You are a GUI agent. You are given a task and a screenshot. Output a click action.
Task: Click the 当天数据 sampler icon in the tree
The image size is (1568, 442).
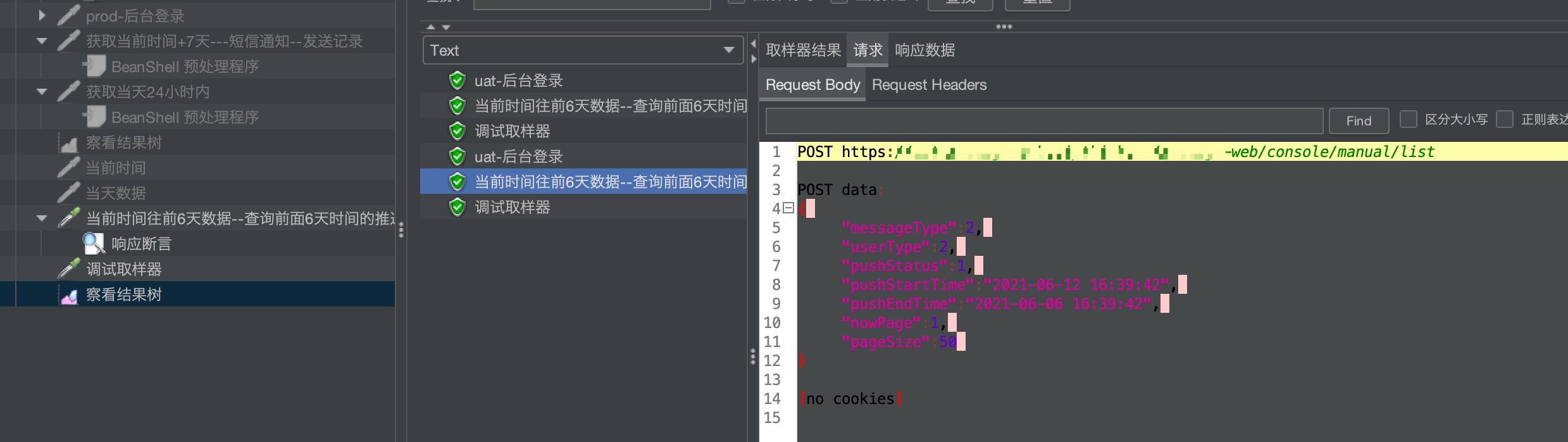pyautogui.click(x=68, y=193)
